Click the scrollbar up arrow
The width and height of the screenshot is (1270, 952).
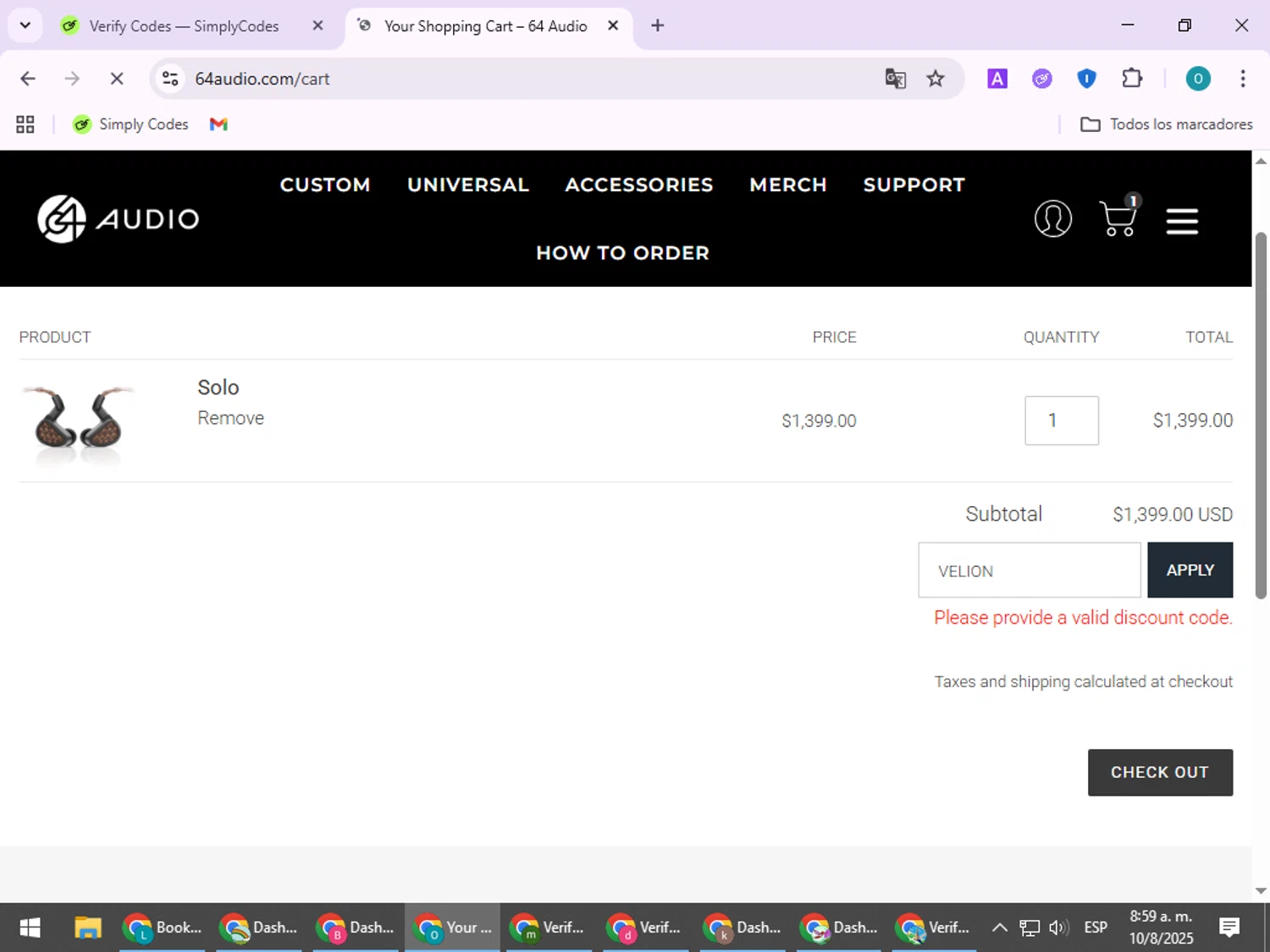[1261, 160]
